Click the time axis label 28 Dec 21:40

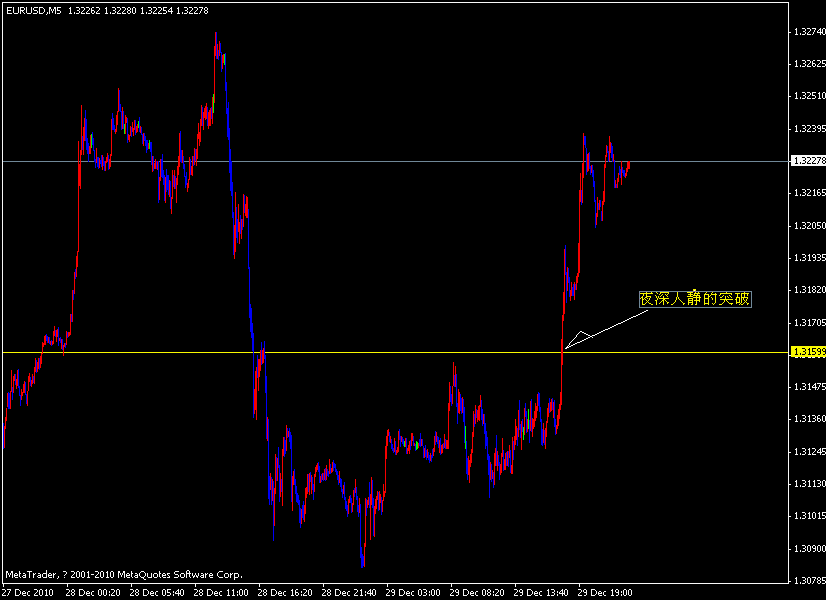[349, 593]
